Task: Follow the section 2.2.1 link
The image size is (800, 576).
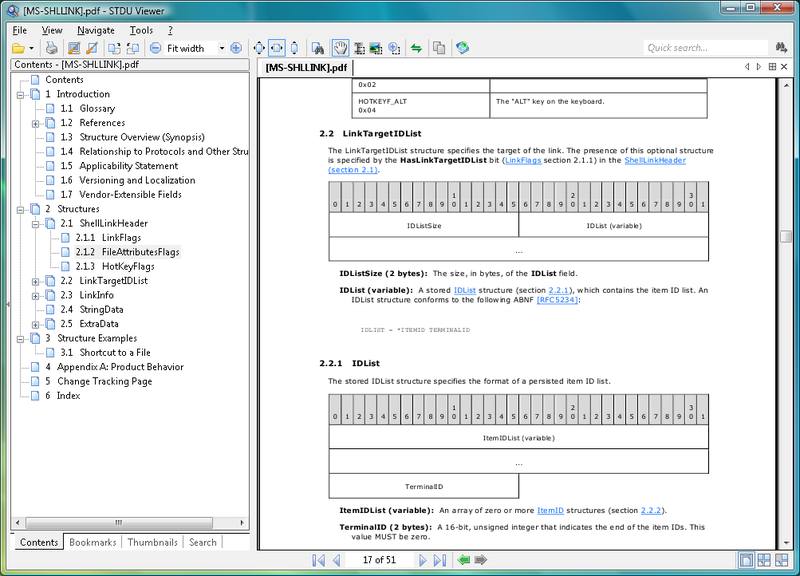Action: coord(559,290)
